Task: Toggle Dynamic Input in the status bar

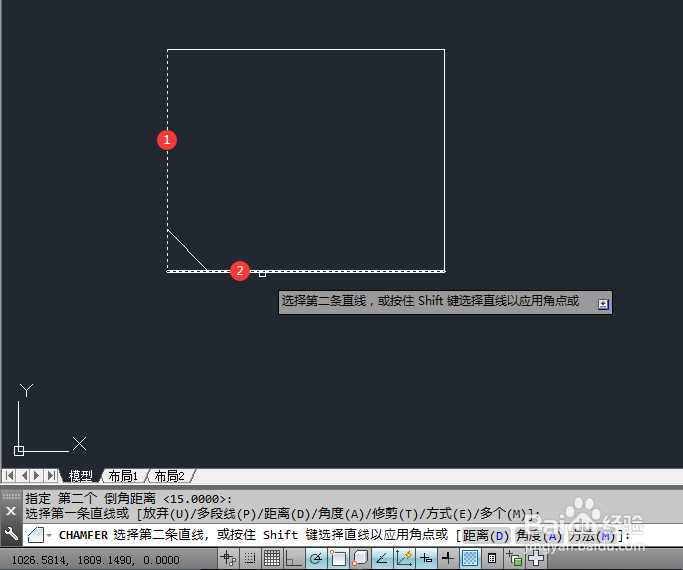Action: coord(426,559)
